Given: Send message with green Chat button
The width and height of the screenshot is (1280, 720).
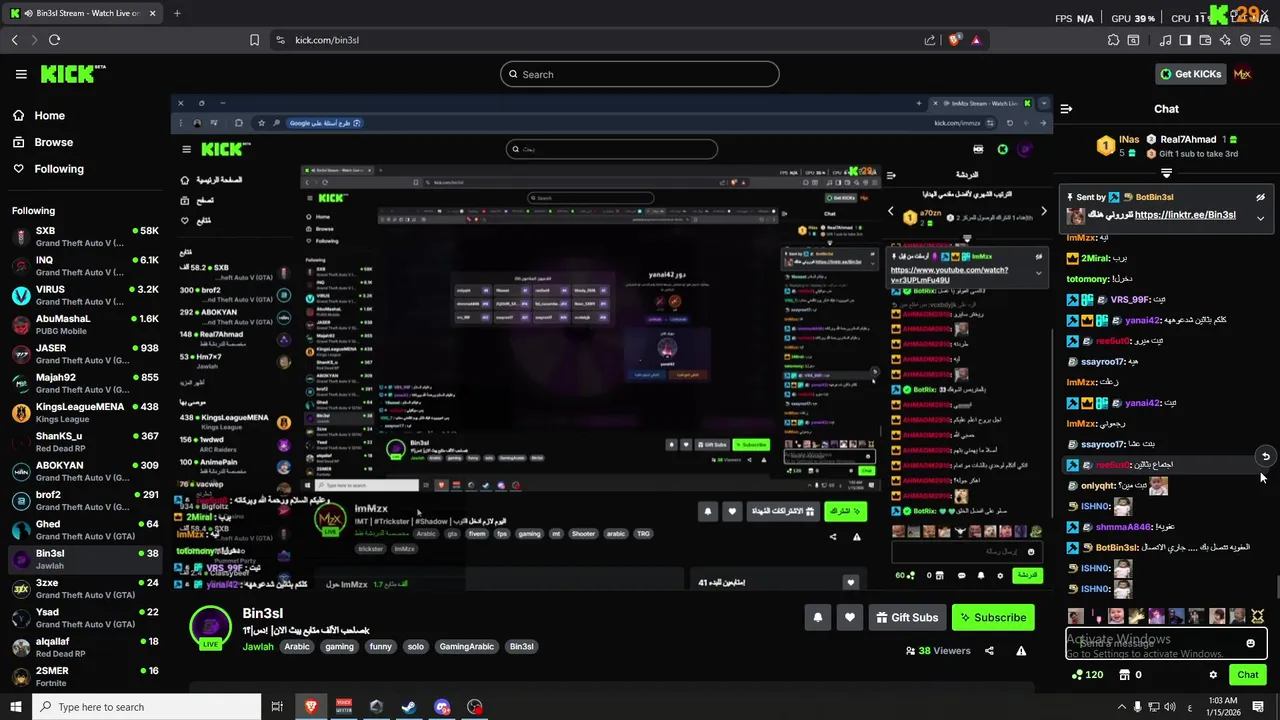Looking at the screenshot, I should (x=1247, y=675).
